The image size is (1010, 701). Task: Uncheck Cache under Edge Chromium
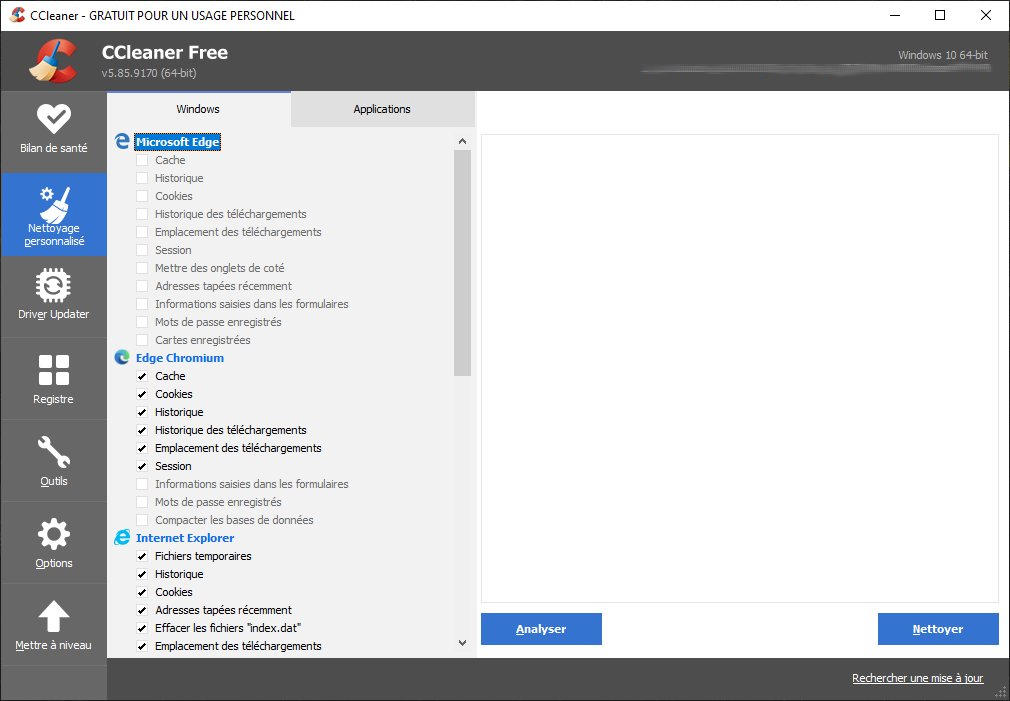142,376
